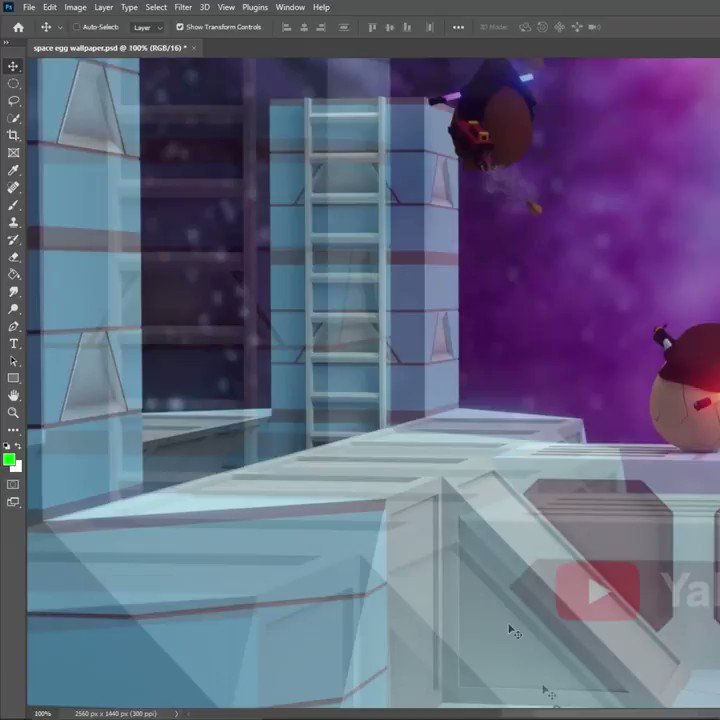Select the Pen tool

click(x=13, y=326)
